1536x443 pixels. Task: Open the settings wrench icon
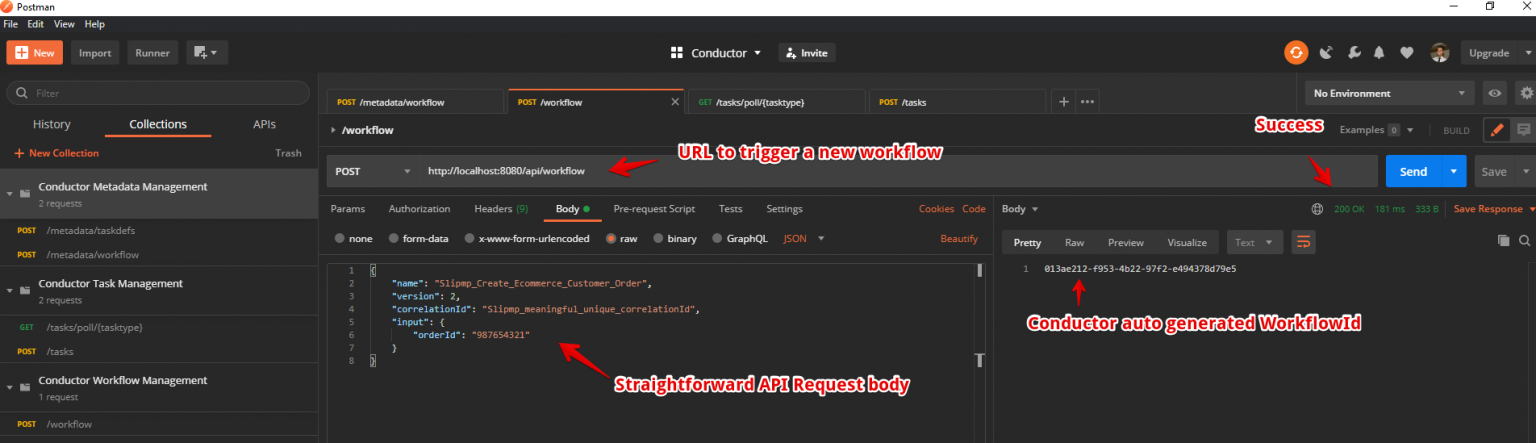[x=1354, y=53]
